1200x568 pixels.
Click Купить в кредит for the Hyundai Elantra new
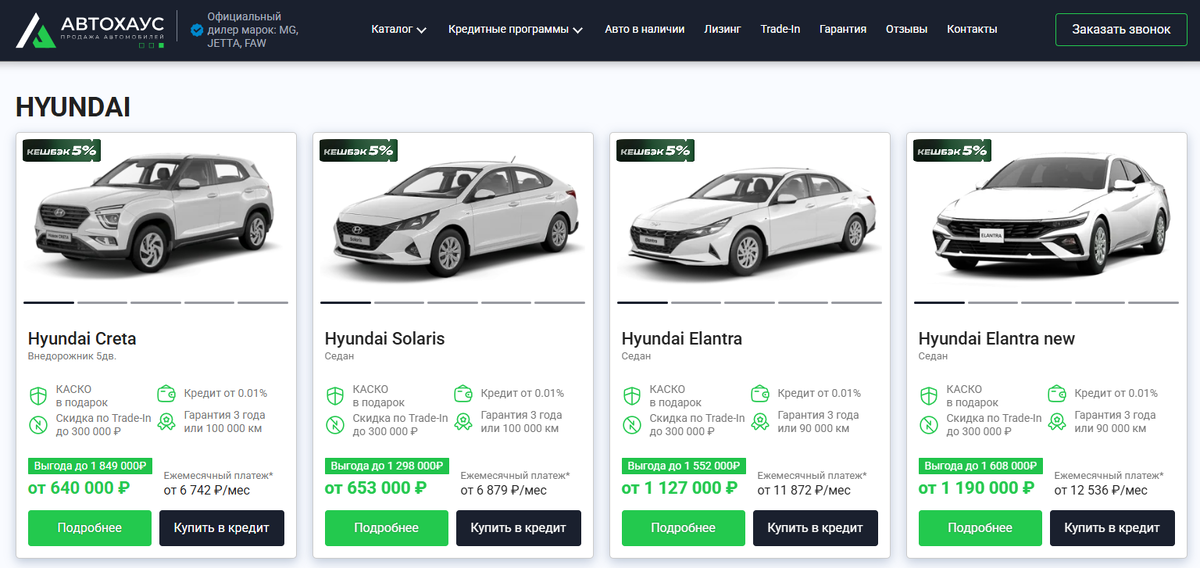1112,528
